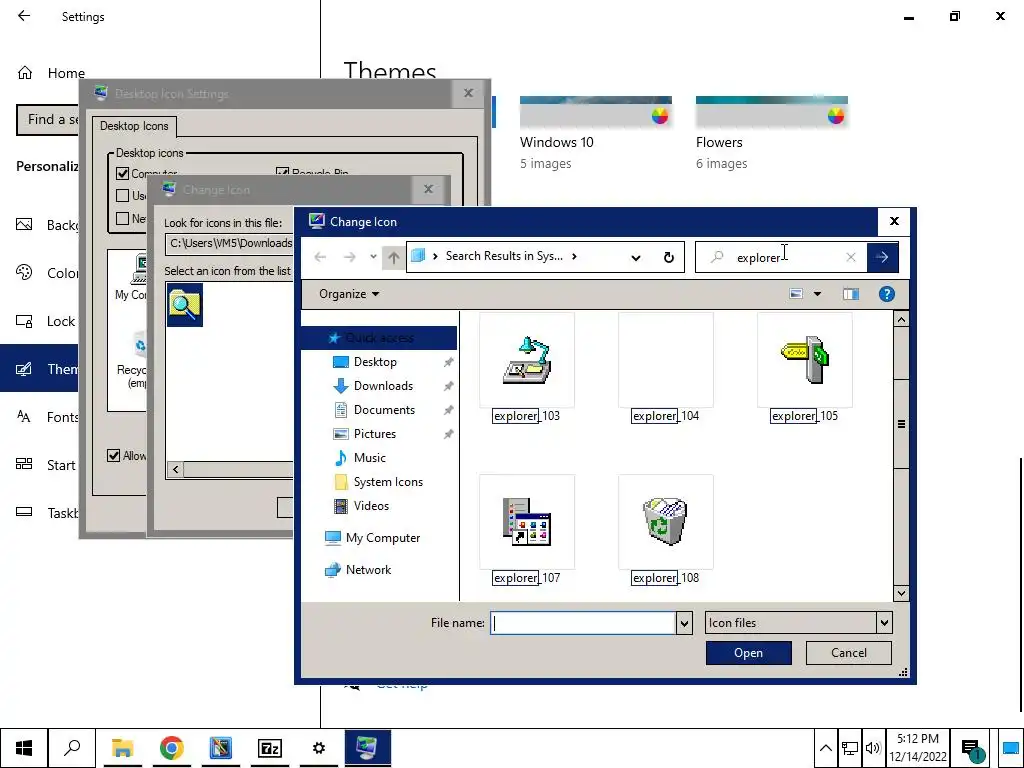
Task: Click left scroll arrow in Change Icon list
Action: [x=175, y=470]
